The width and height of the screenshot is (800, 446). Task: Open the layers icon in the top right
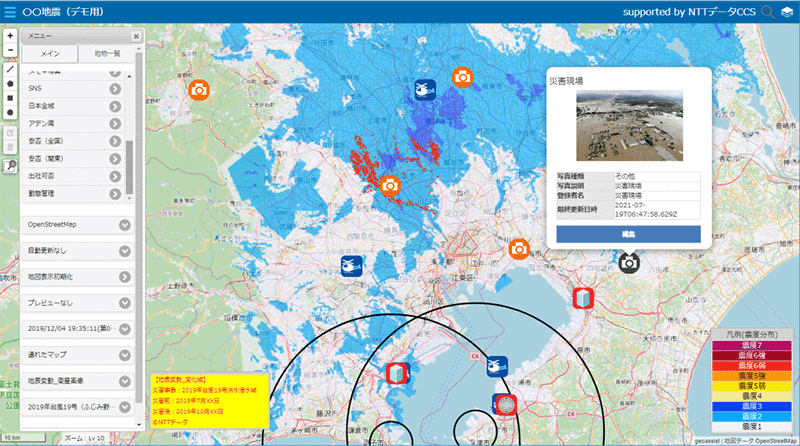coord(787,12)
